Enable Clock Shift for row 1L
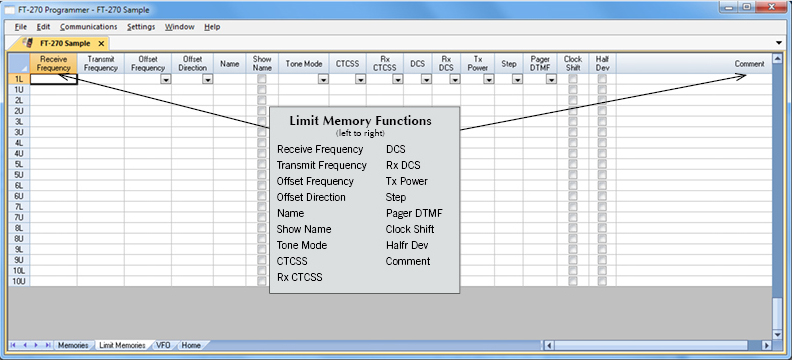This screenshot has height=360, width=792. [x=573, y=79]
